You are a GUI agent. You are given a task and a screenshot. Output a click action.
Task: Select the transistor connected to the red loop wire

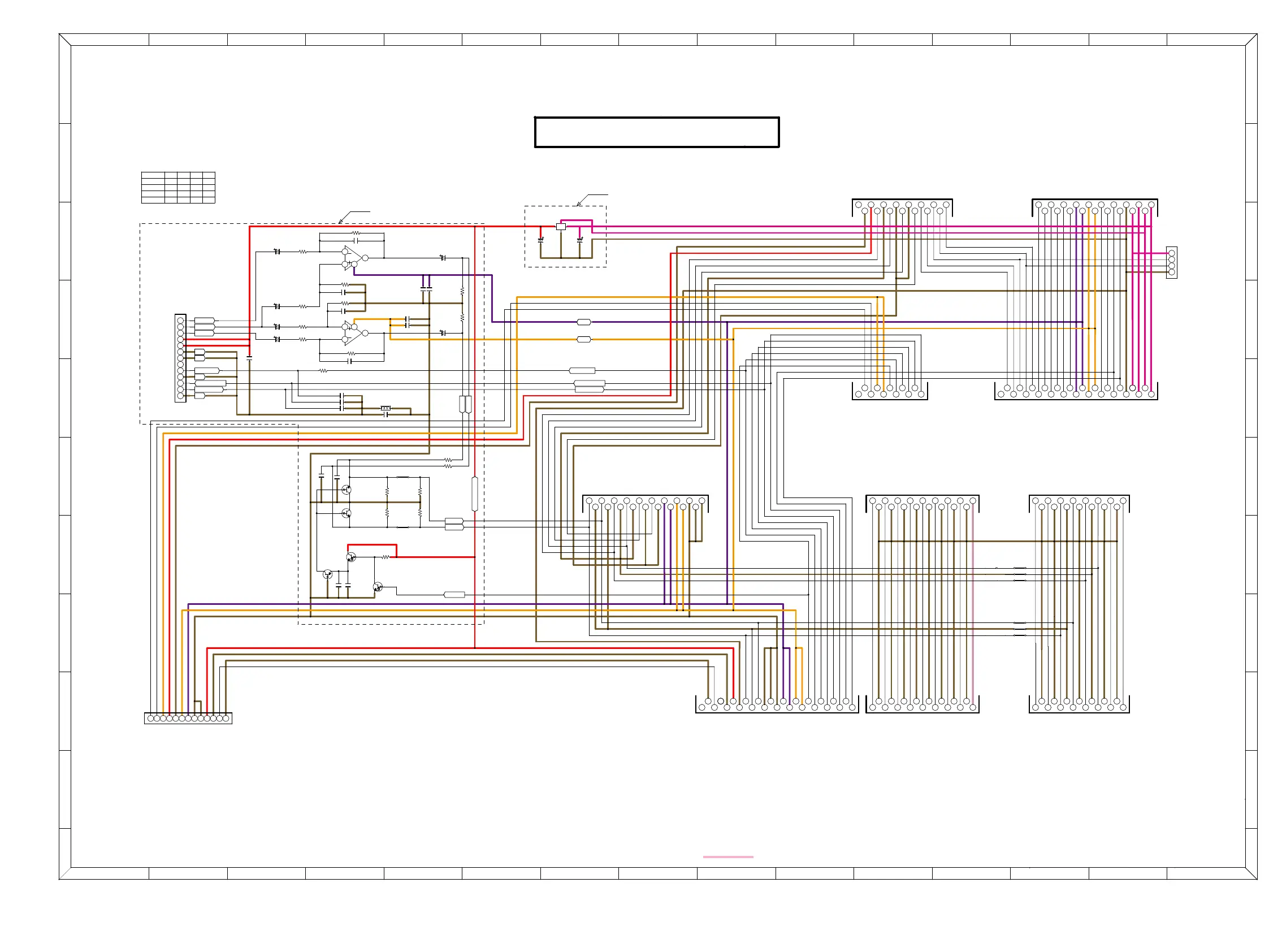(x=351, y=557)
